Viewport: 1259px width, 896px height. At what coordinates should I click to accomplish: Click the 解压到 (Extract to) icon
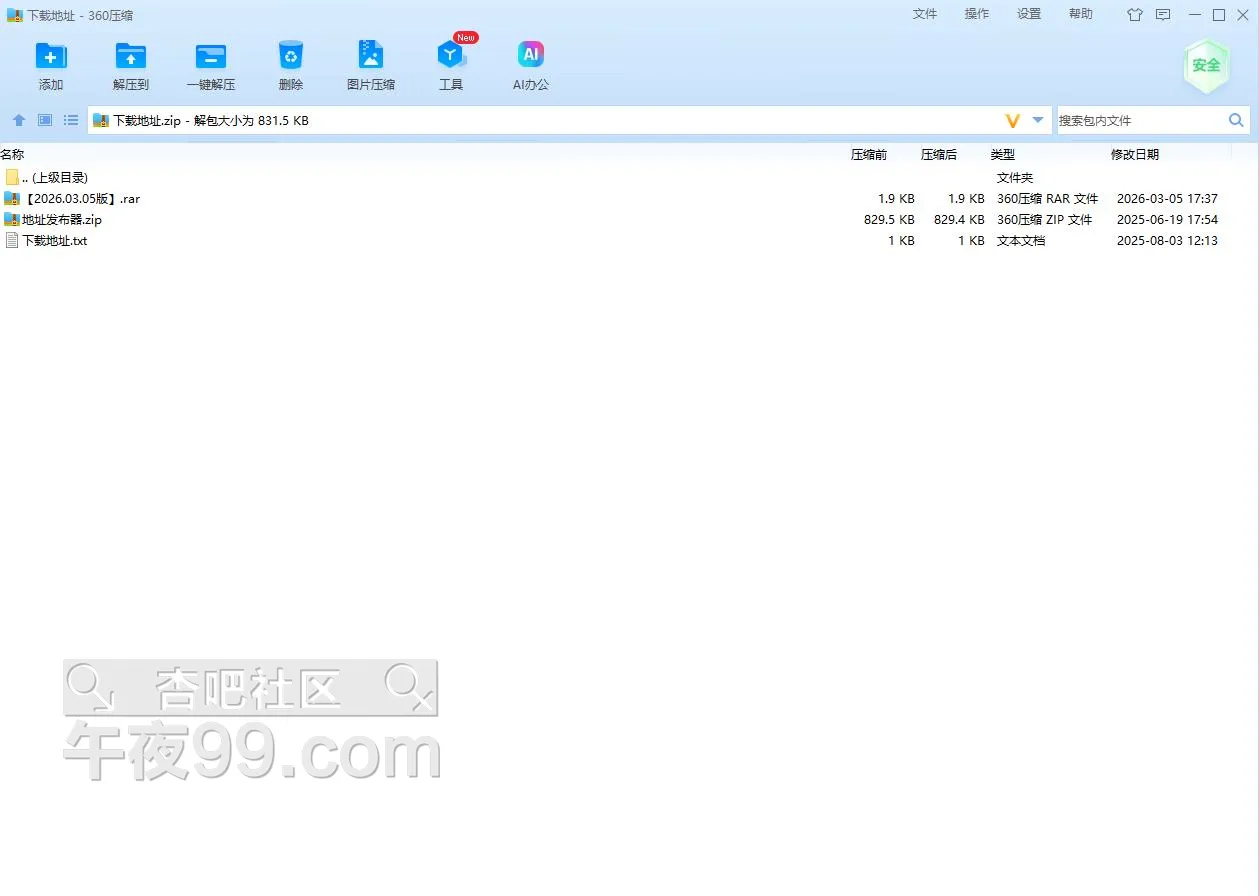tap(131, 57)
